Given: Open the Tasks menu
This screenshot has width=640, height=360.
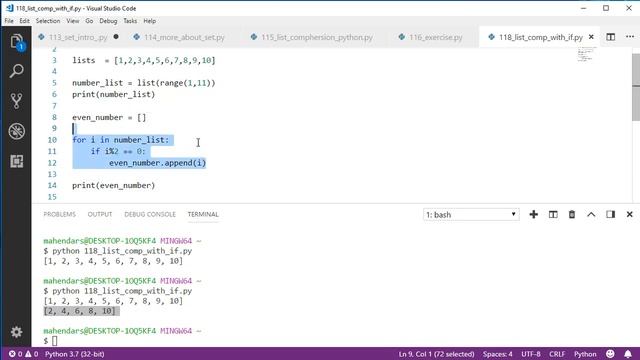Looking at the screenshot, I should [130, 21].
